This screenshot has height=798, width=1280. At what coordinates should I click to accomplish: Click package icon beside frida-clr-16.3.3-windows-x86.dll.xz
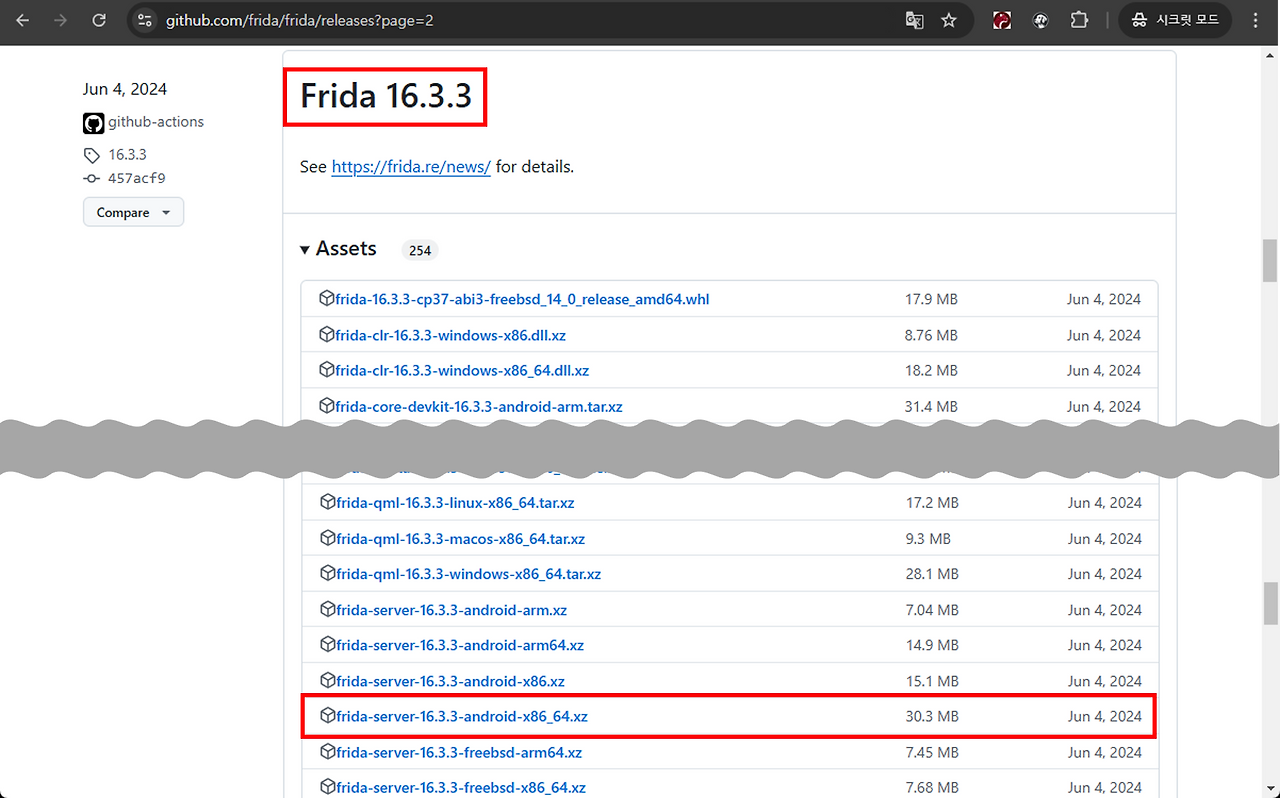point(326,334)
